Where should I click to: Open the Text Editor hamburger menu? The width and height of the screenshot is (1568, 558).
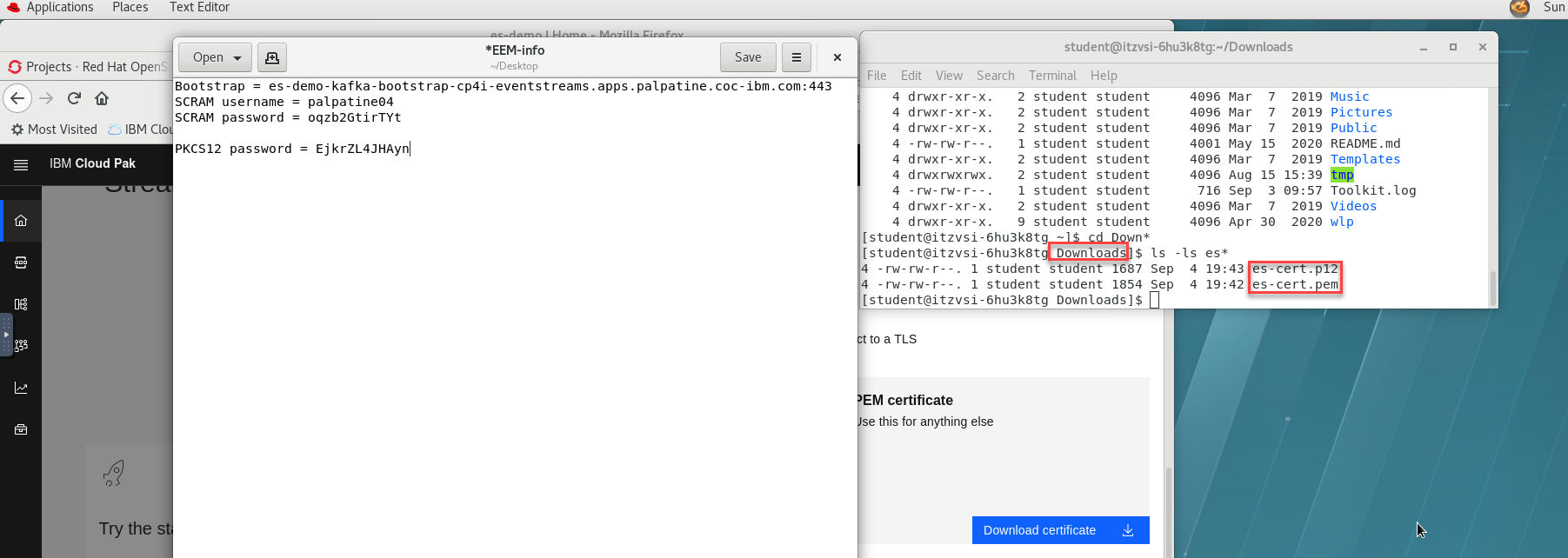point(796,57)
